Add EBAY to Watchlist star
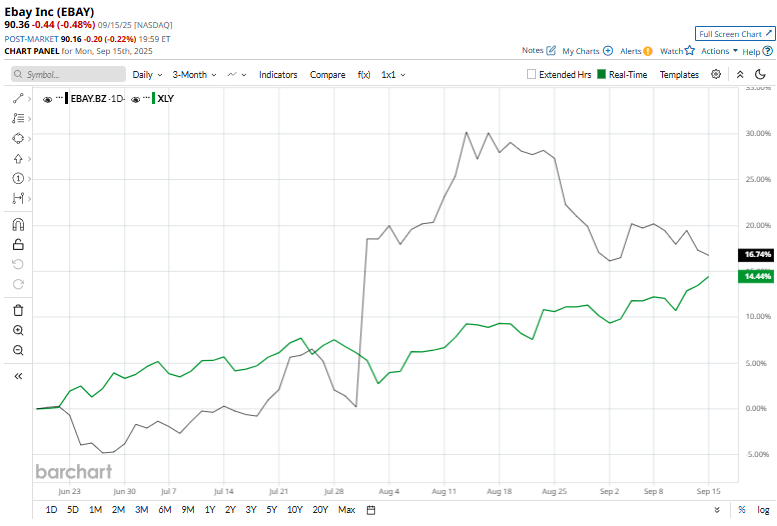The width and height of the screenshot is (777, 526). click(x=690, y=50)
